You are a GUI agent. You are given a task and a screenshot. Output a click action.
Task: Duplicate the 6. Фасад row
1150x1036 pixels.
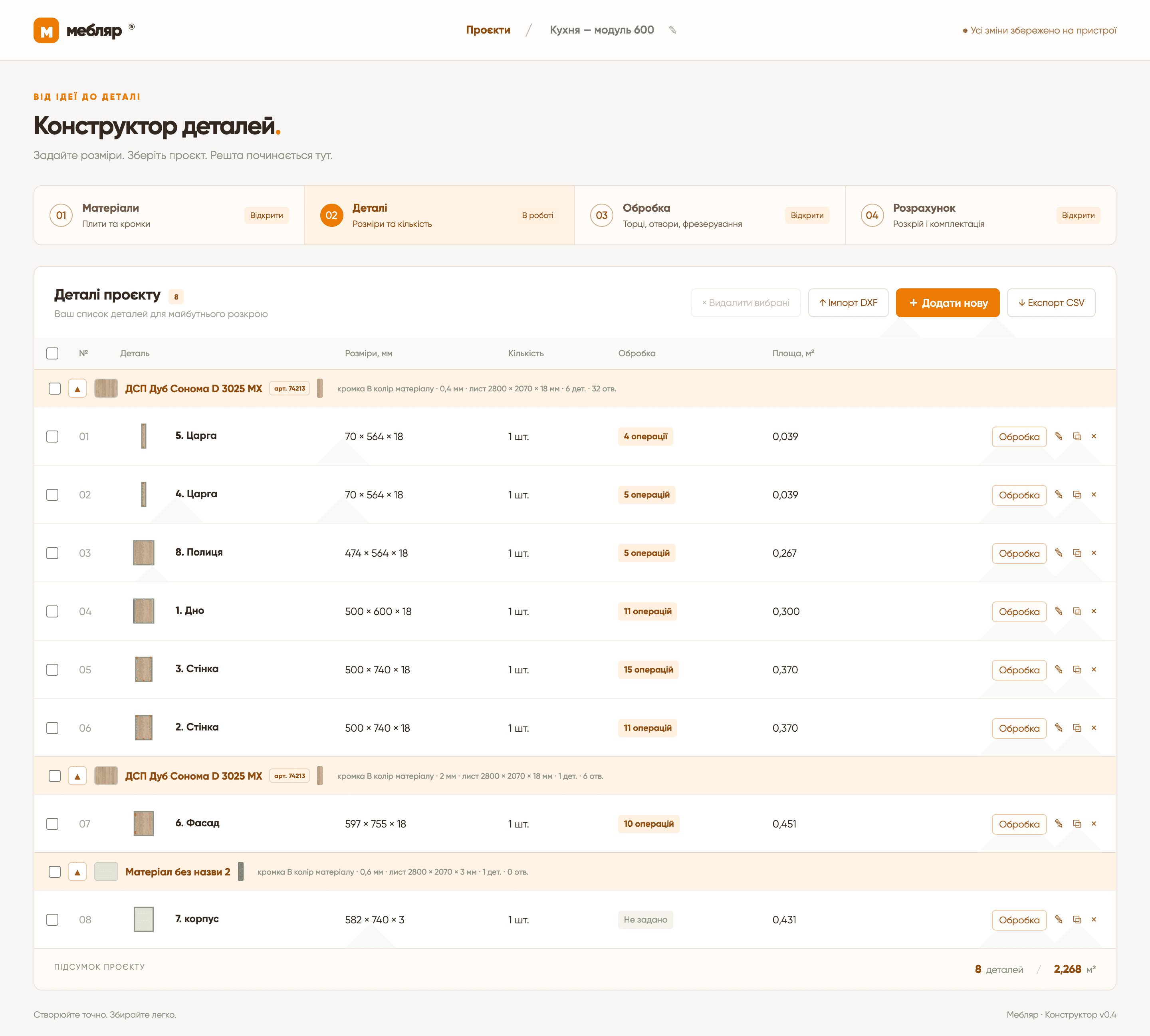(x=1077, y=824)
